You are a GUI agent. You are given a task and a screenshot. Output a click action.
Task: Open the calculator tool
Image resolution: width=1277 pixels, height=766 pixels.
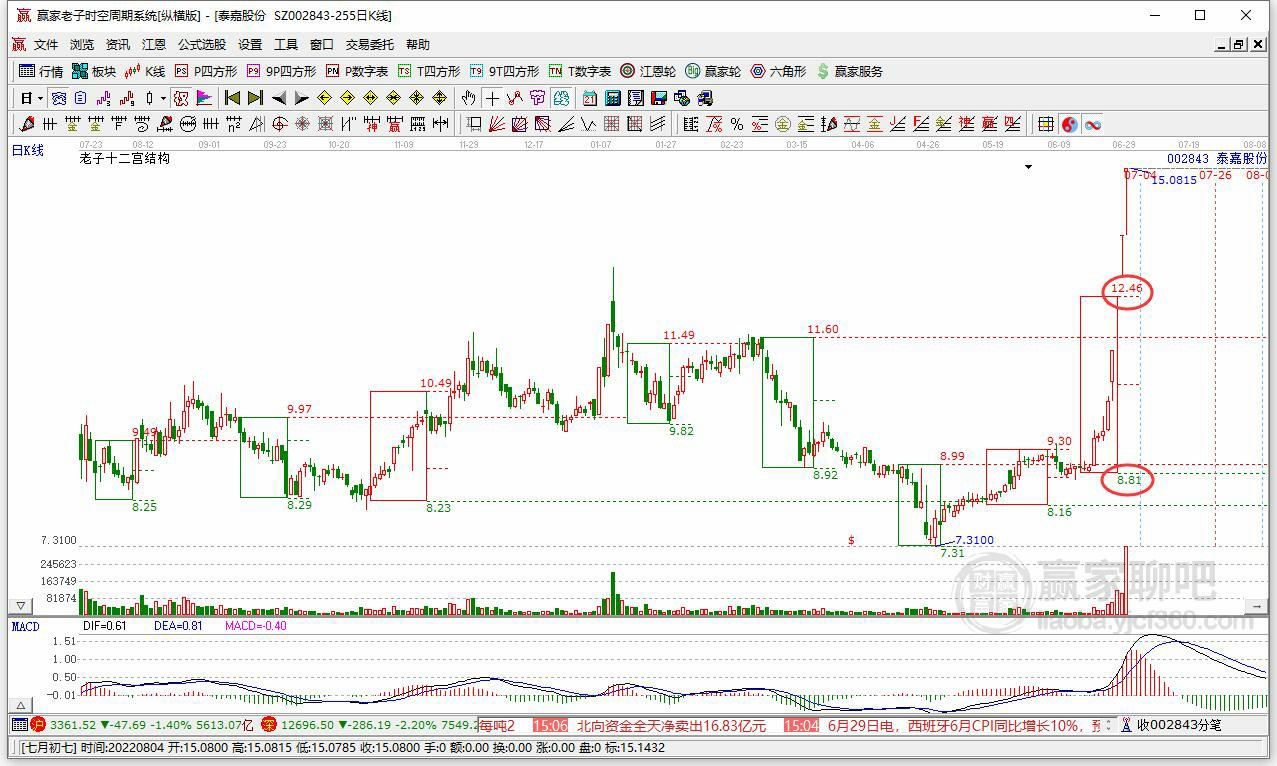[613, 98]
